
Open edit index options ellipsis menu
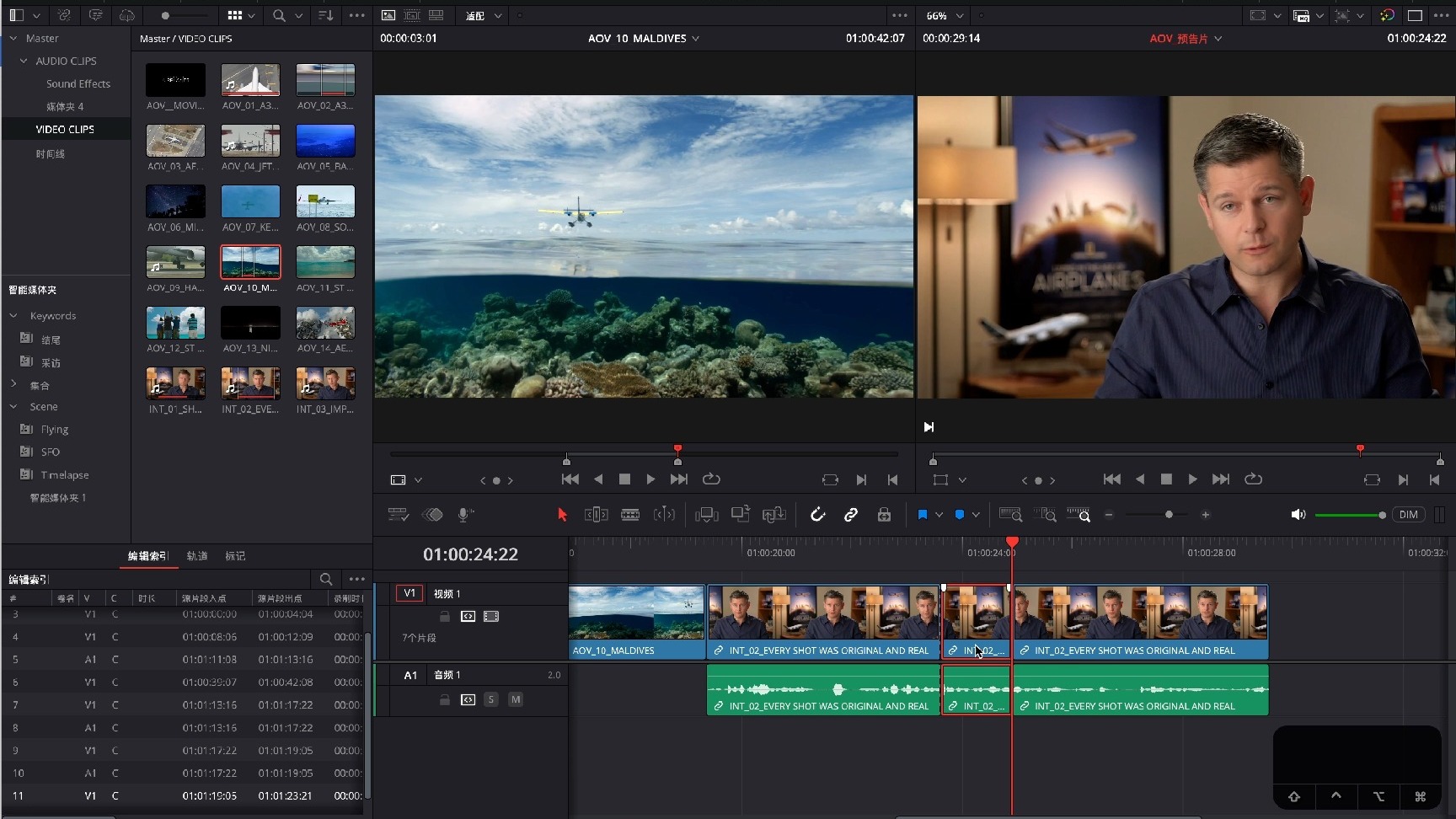point(357,579)
